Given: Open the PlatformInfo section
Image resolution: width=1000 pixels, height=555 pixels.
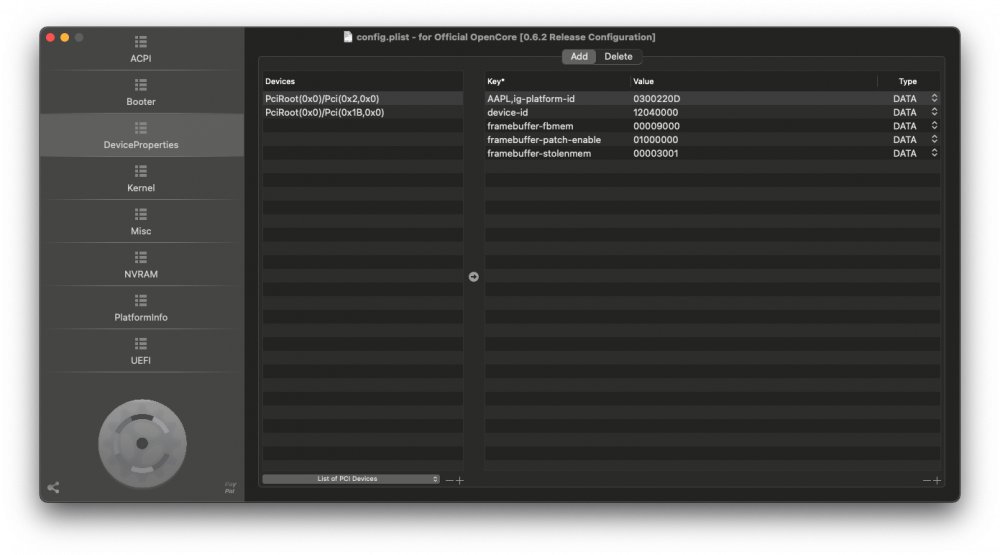Looking at the screenshot, I should coord(141,308).
